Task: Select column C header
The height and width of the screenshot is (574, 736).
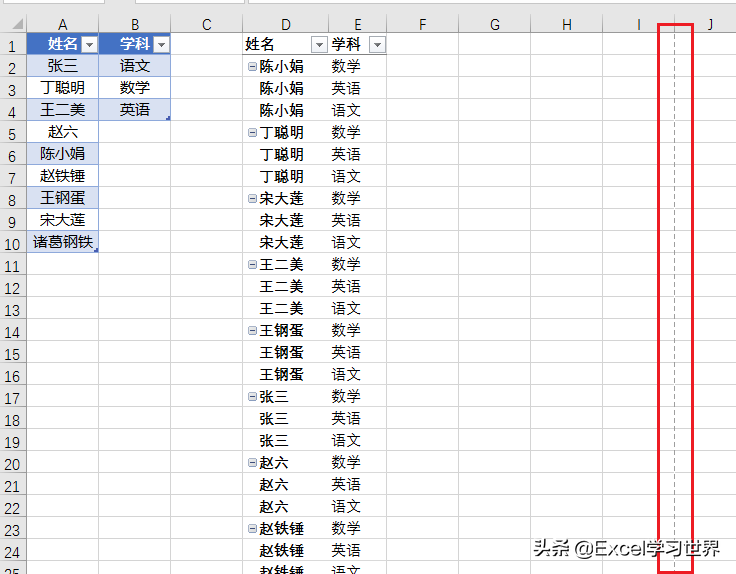Action: click(x=207, y=24)
